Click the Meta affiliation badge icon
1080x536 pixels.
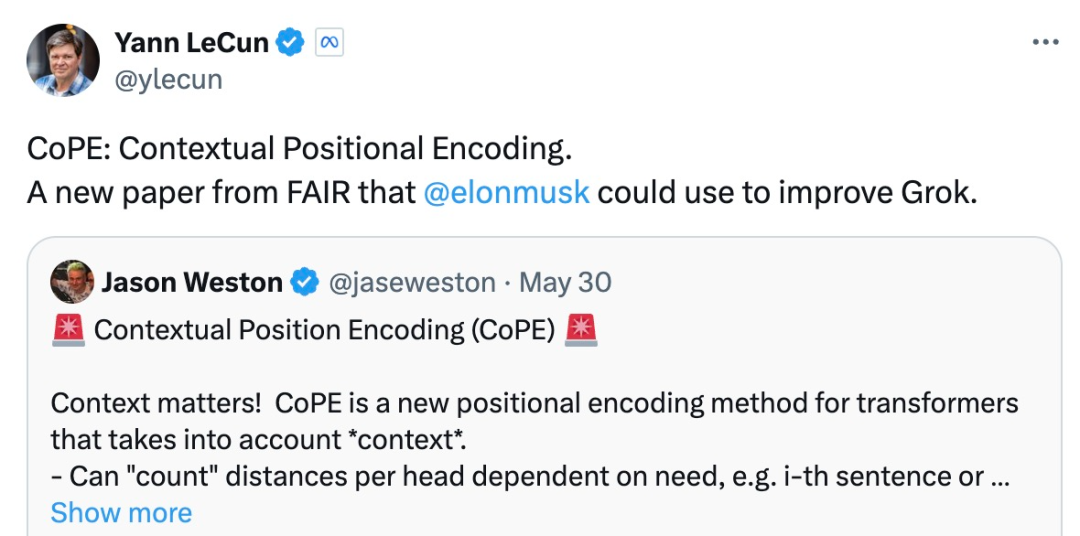tap(329, 43)
